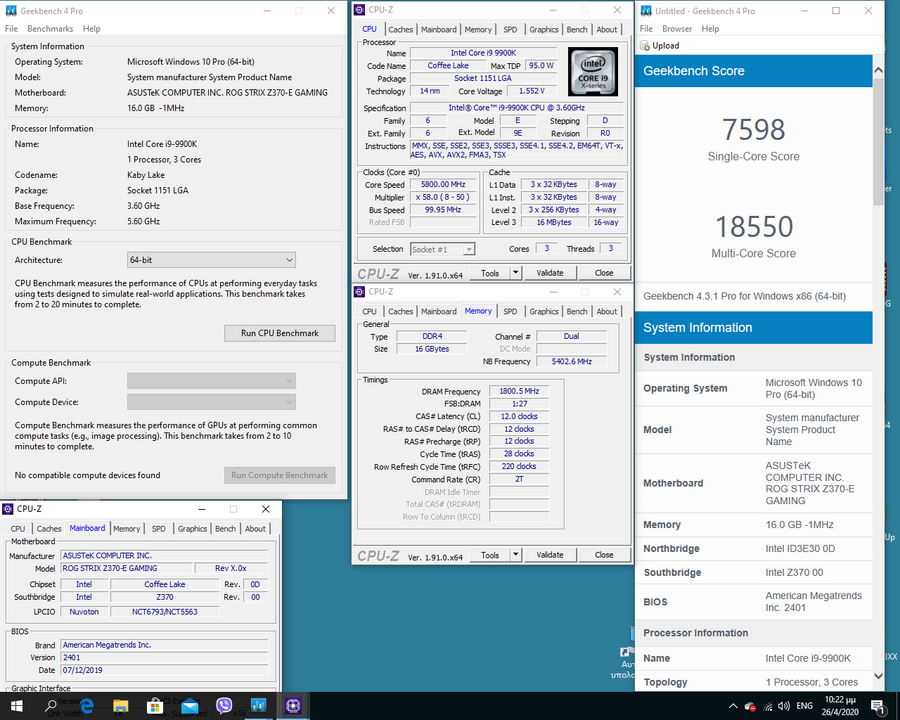Open Microsoft Store from the taskbar
Viewport: 900px width, 720px height.
click(154, 706)
